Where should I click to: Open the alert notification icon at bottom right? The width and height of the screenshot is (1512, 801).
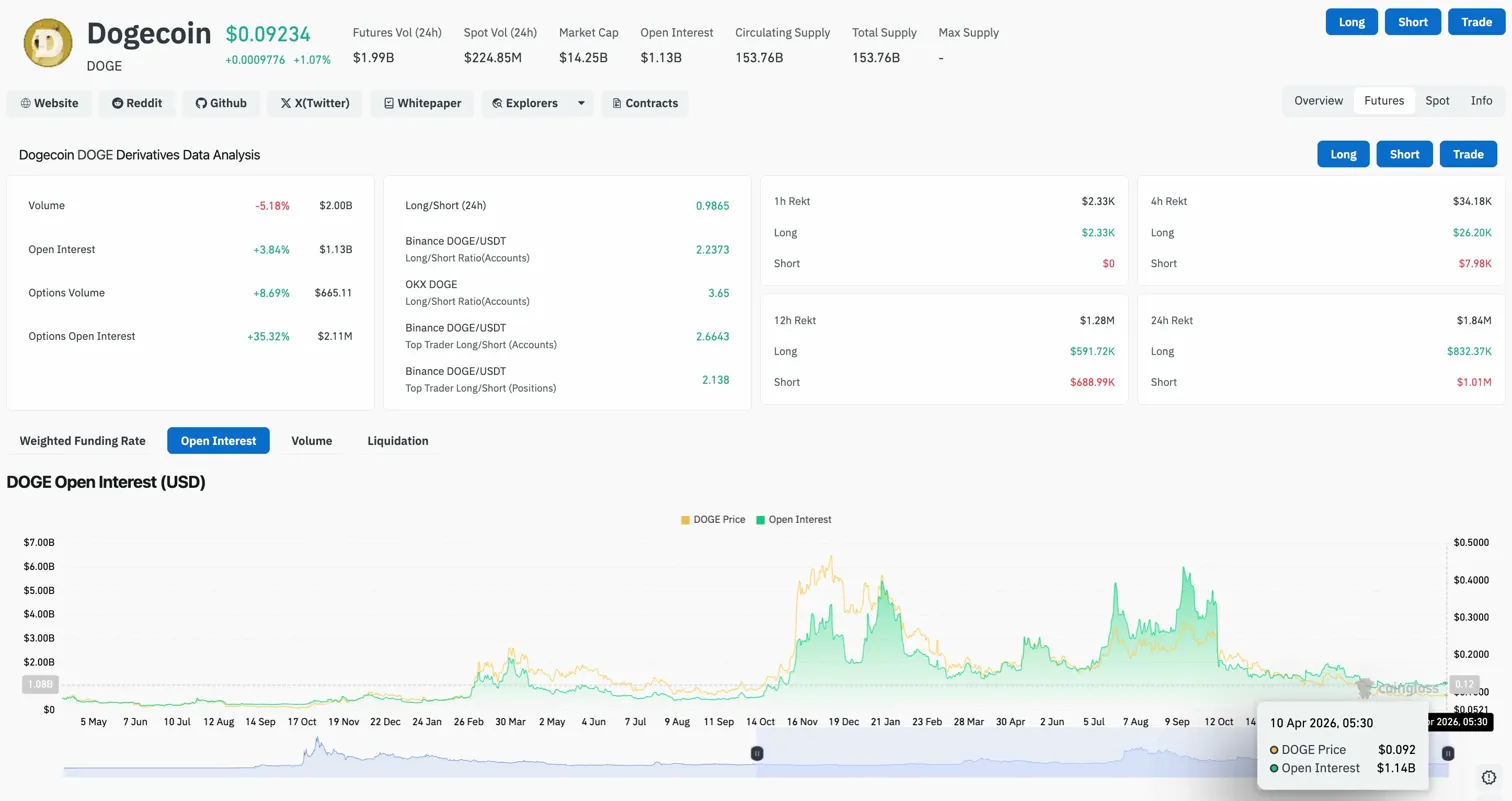[x=1487, y=777]
